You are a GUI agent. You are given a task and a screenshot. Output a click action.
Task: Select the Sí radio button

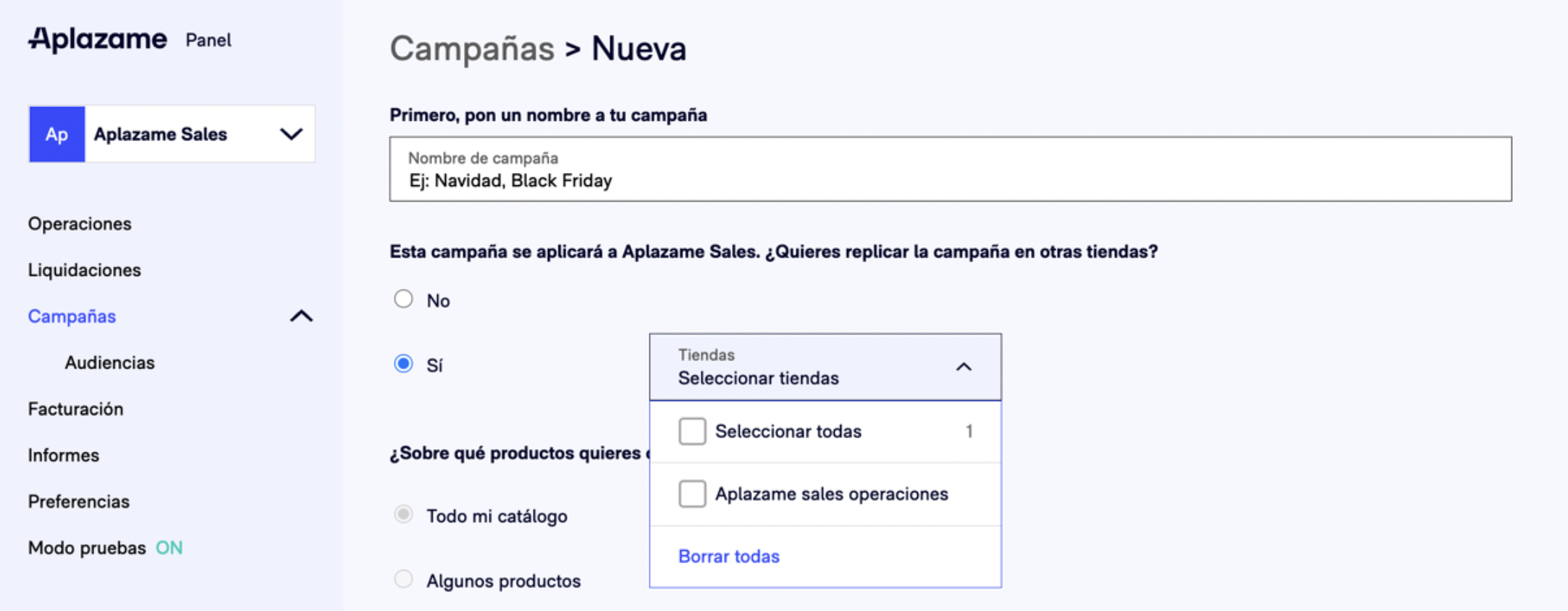[x=403, y=363]
